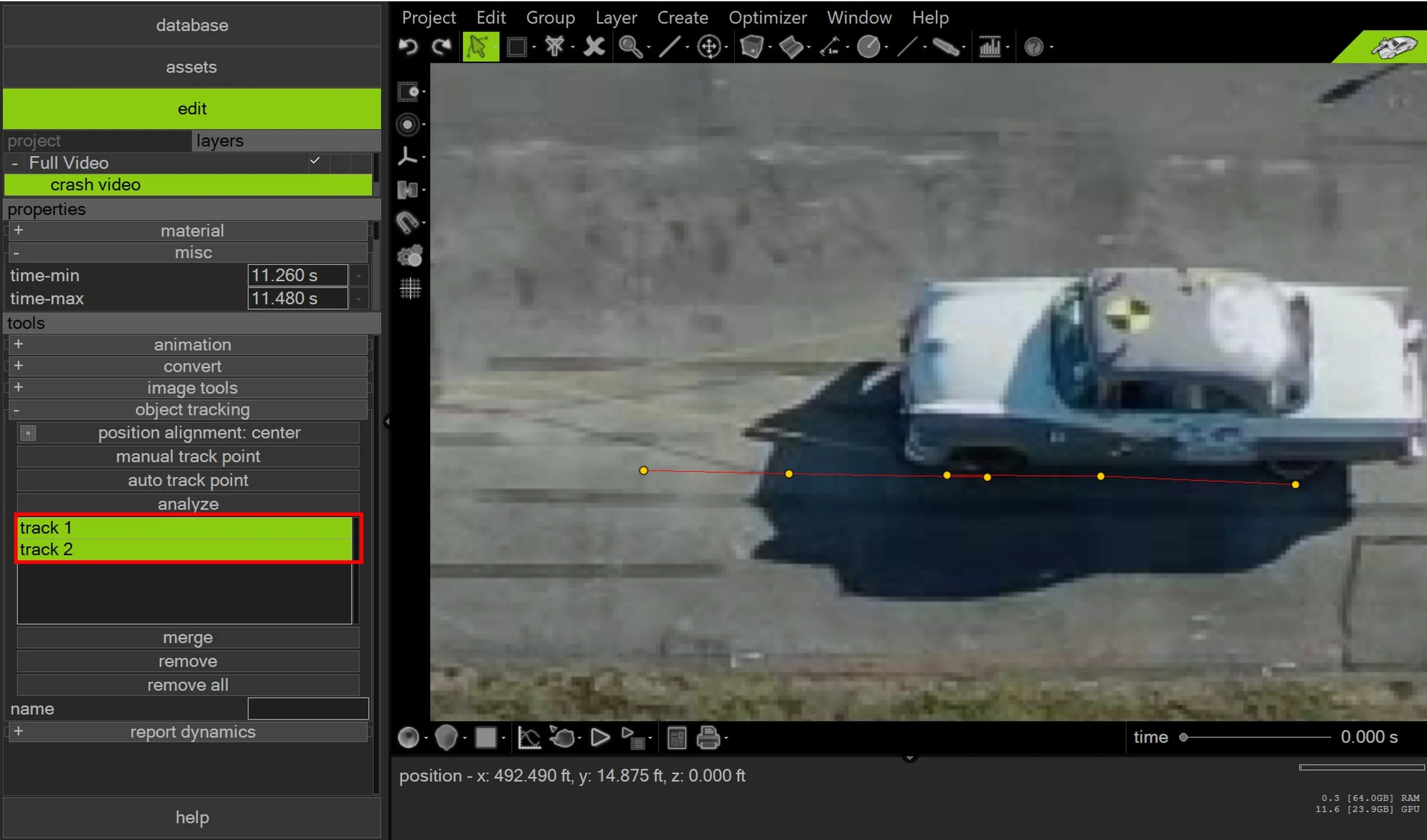Switch to the layers tab
This screenshot has width=1427, height=840.
click(x=220, y=140)
